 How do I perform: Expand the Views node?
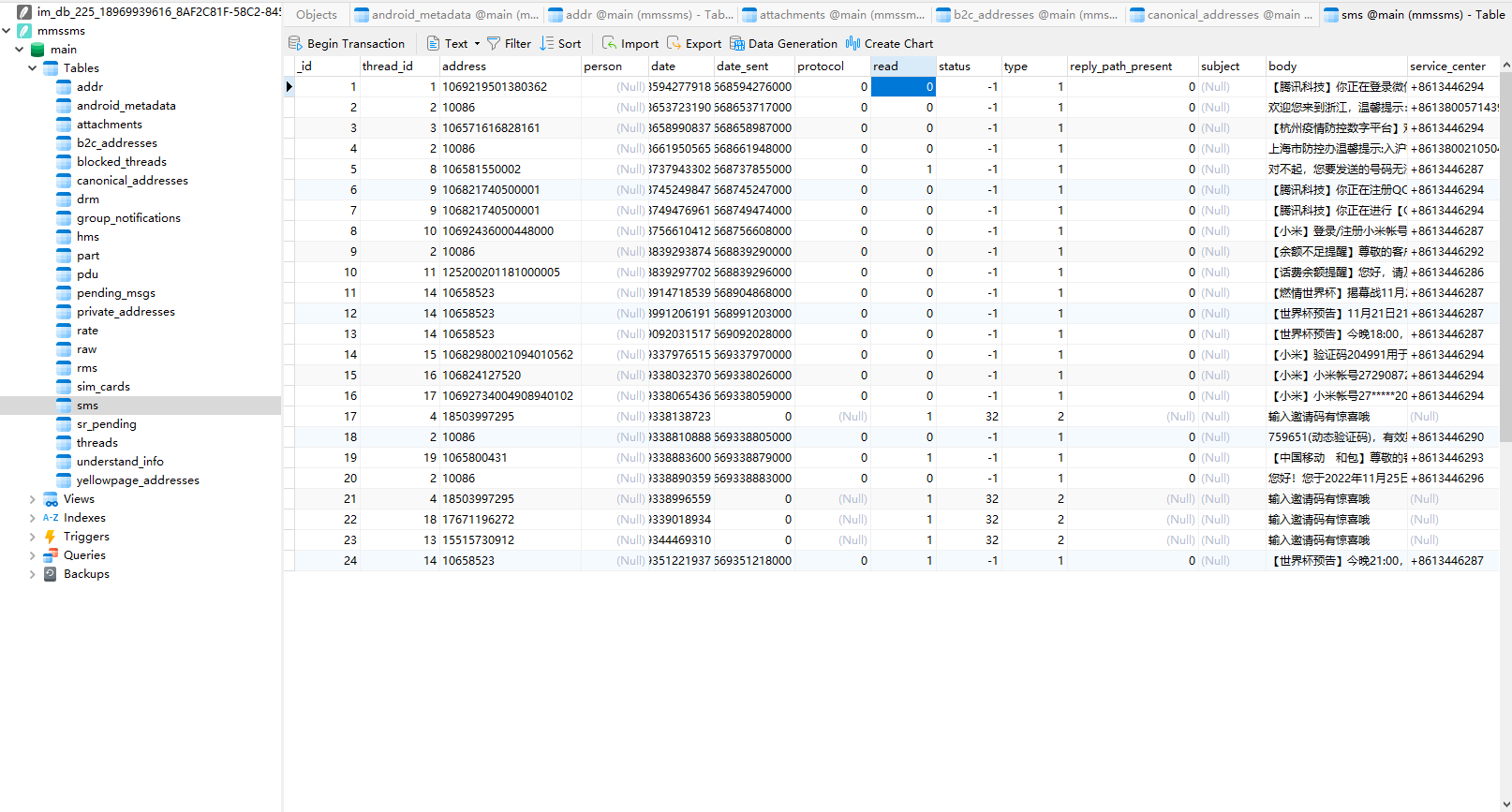point(33,499)
